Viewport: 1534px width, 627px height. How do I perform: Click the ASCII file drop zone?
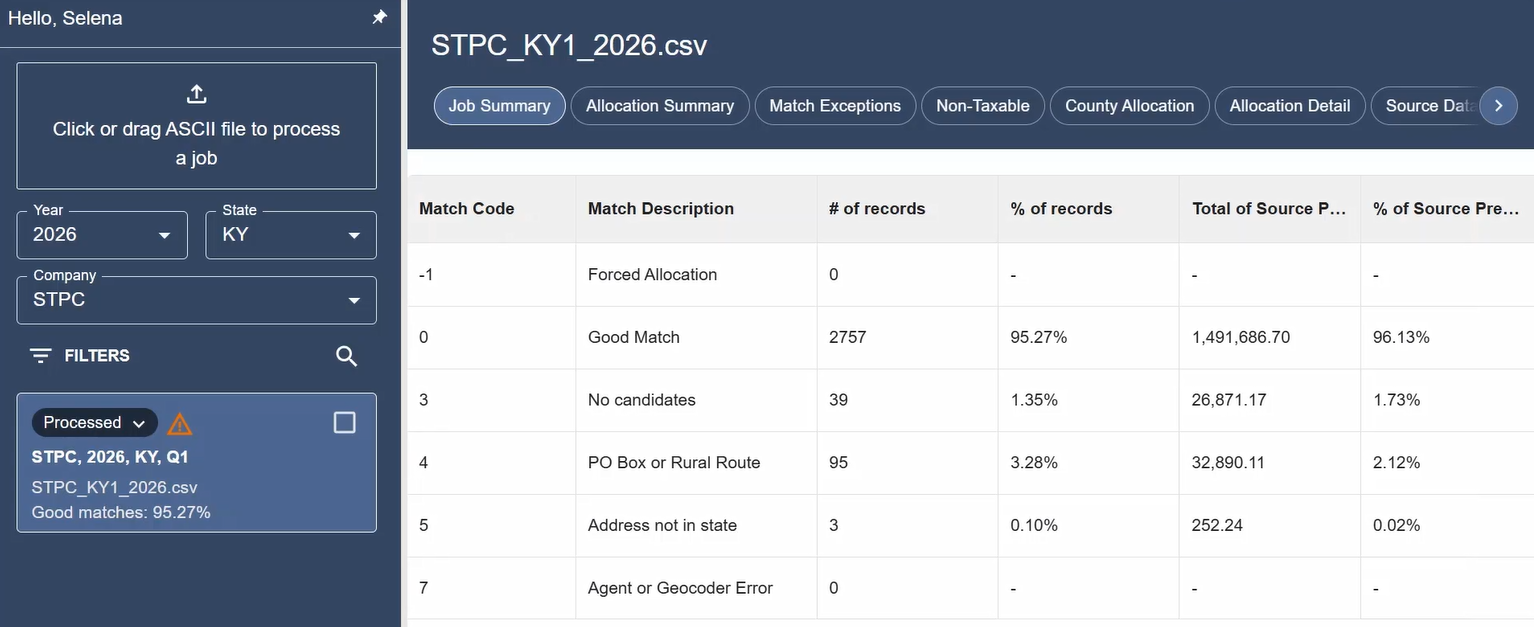197,126
